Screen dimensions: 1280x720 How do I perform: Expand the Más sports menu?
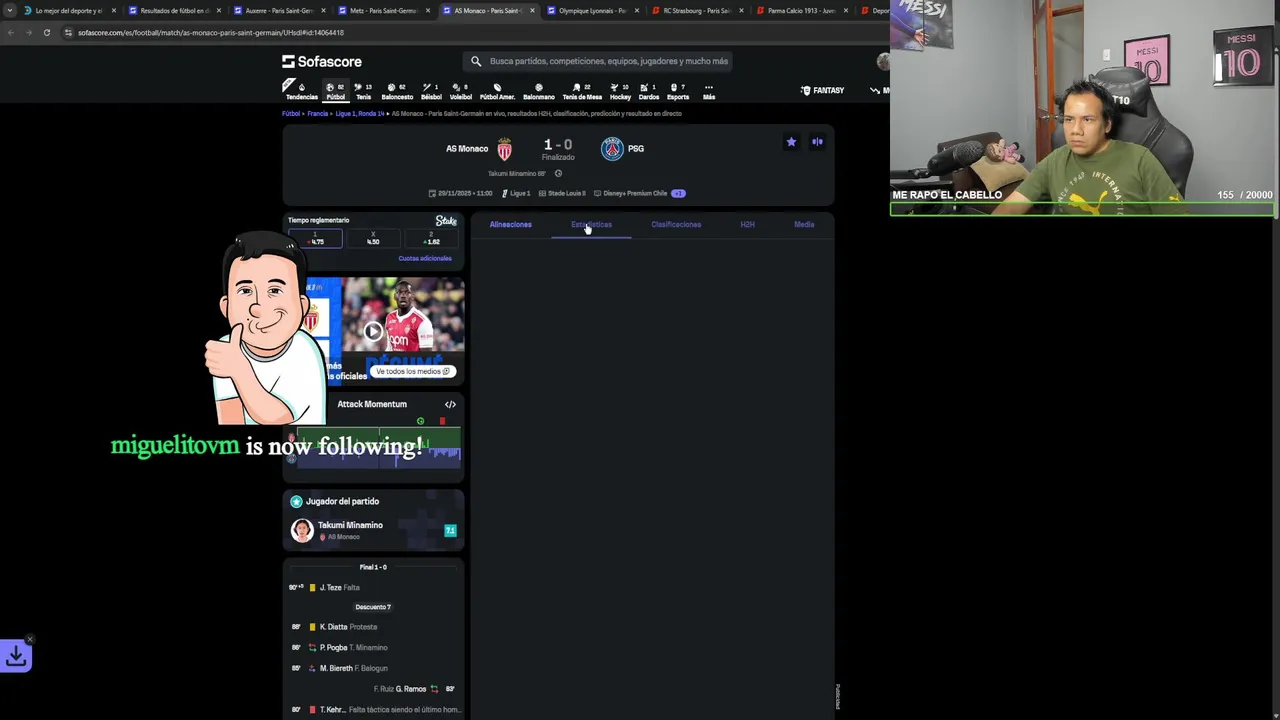point(708,91)
